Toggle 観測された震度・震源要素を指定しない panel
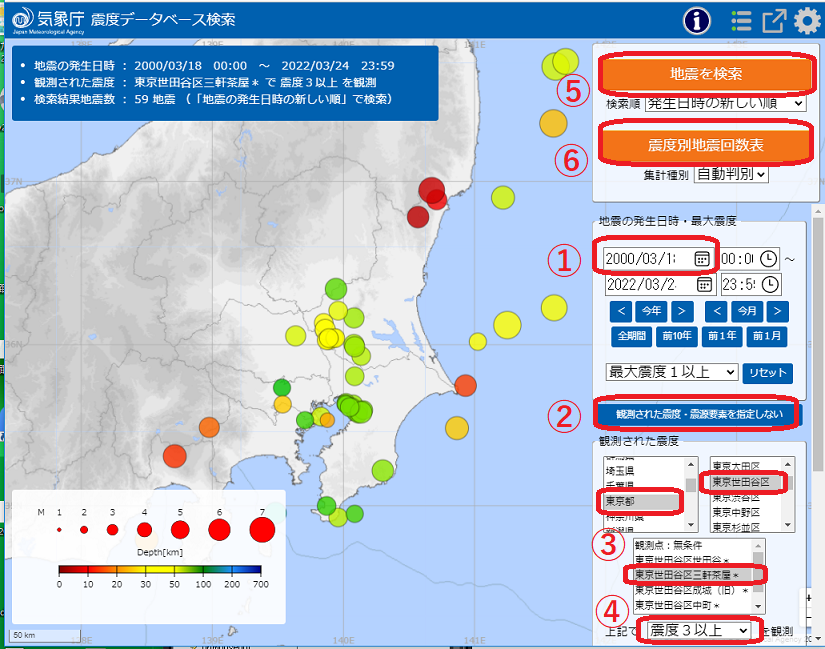This screenshot has width=825, height=649. tap(699, 413)
